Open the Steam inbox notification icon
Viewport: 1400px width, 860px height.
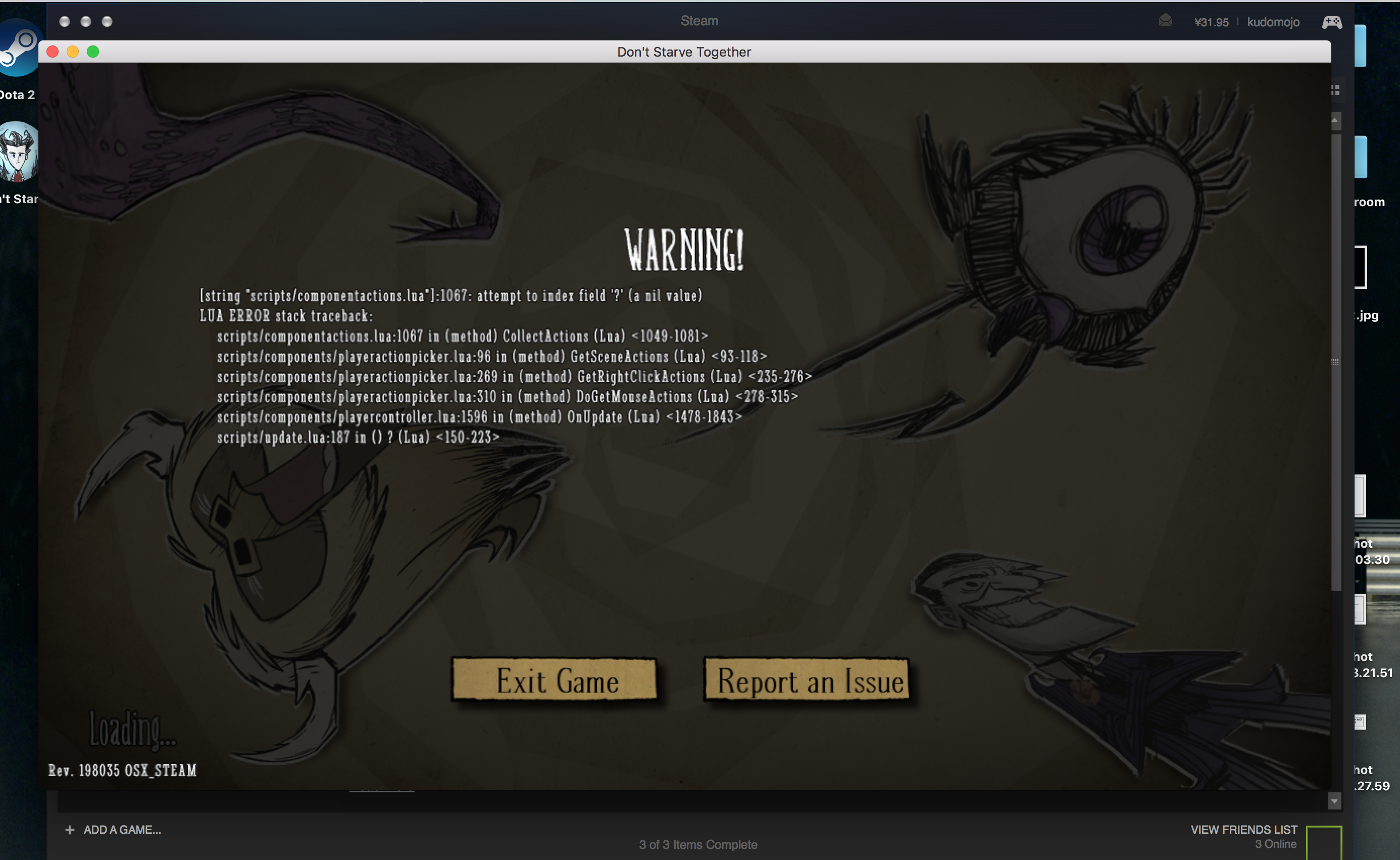(x=1165, y=21)
